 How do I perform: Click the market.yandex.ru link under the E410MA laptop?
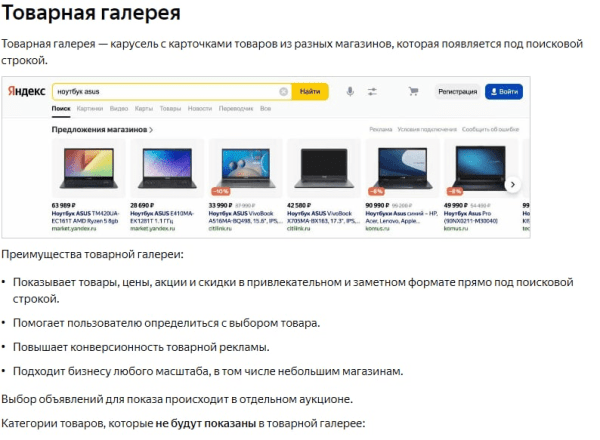coord(153,229)
